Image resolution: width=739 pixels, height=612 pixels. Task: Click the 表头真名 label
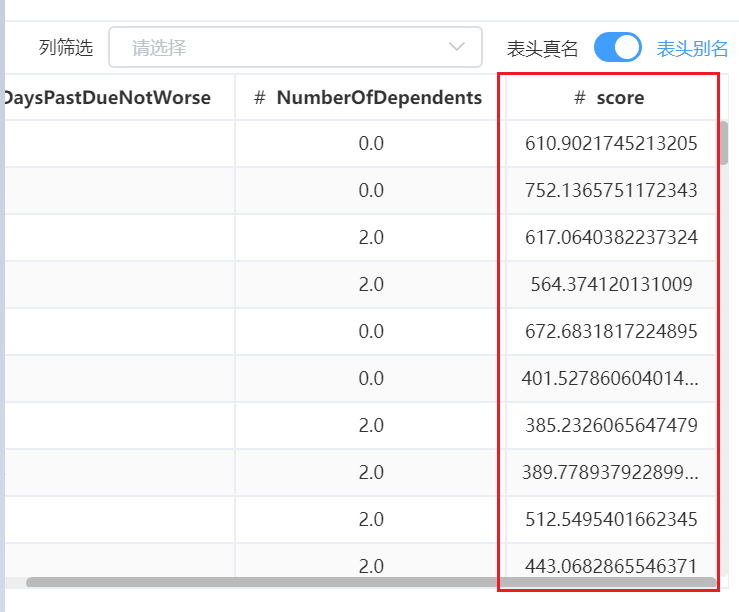(x=542, y=49)
